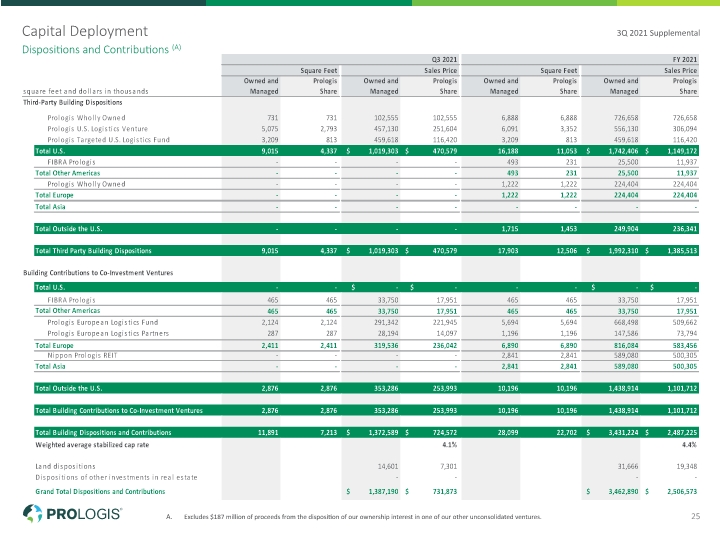The width and height of the screenshot is (720, 540).
Task: Click 'Total Building Dispositions and Contributions' row label
Action: pos(103,433)
